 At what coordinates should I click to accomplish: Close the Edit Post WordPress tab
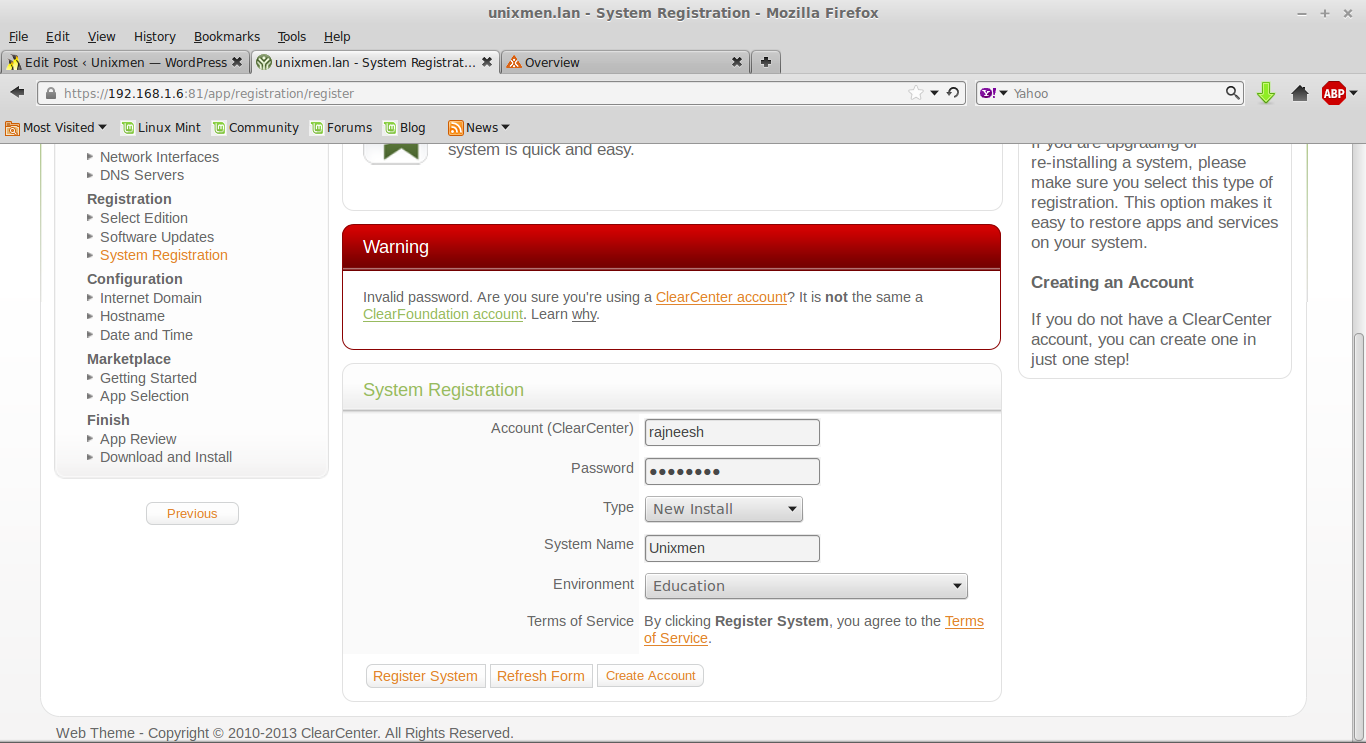coord(237,62)
